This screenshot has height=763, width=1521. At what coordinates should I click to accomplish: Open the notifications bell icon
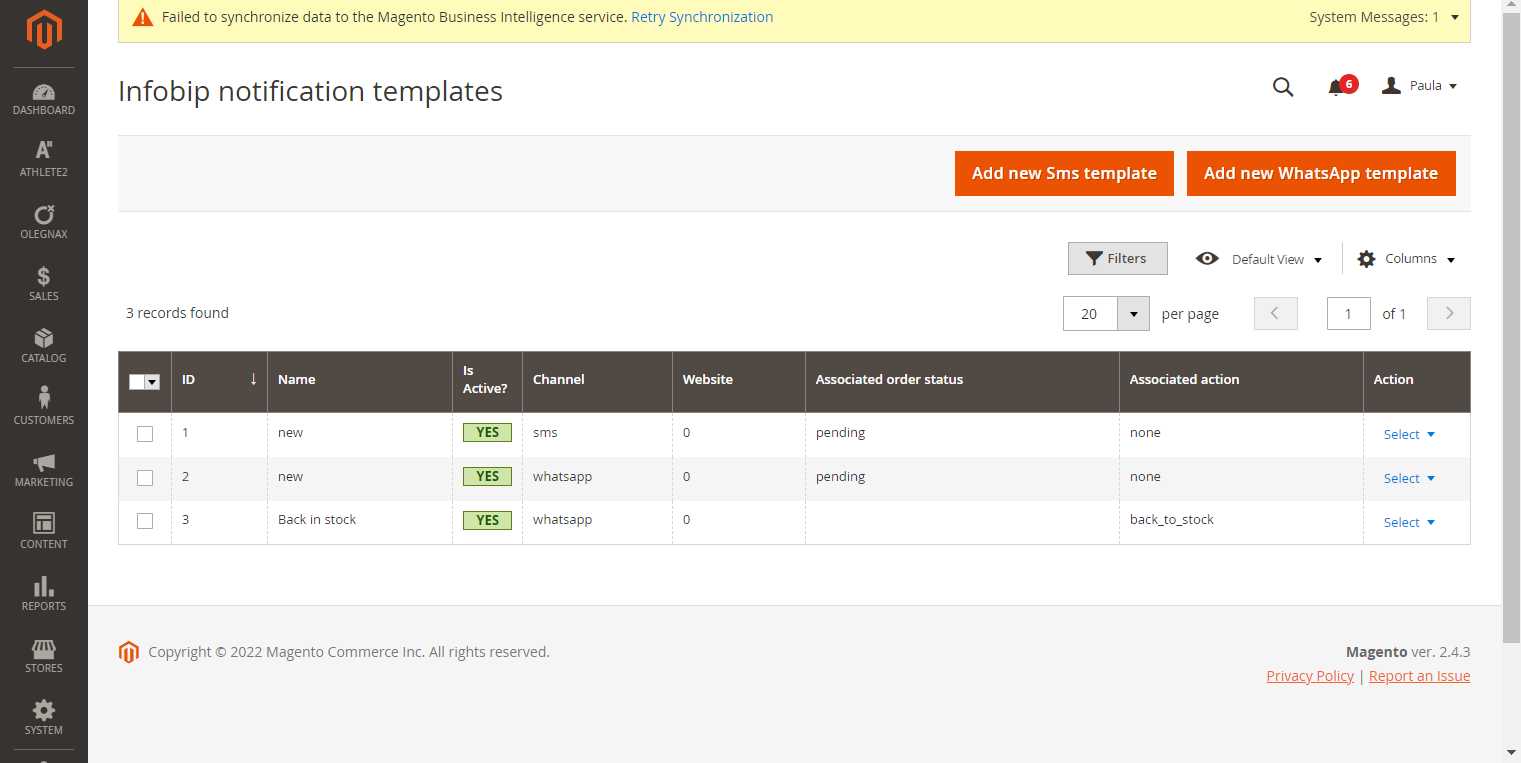tap(1336, 88)
